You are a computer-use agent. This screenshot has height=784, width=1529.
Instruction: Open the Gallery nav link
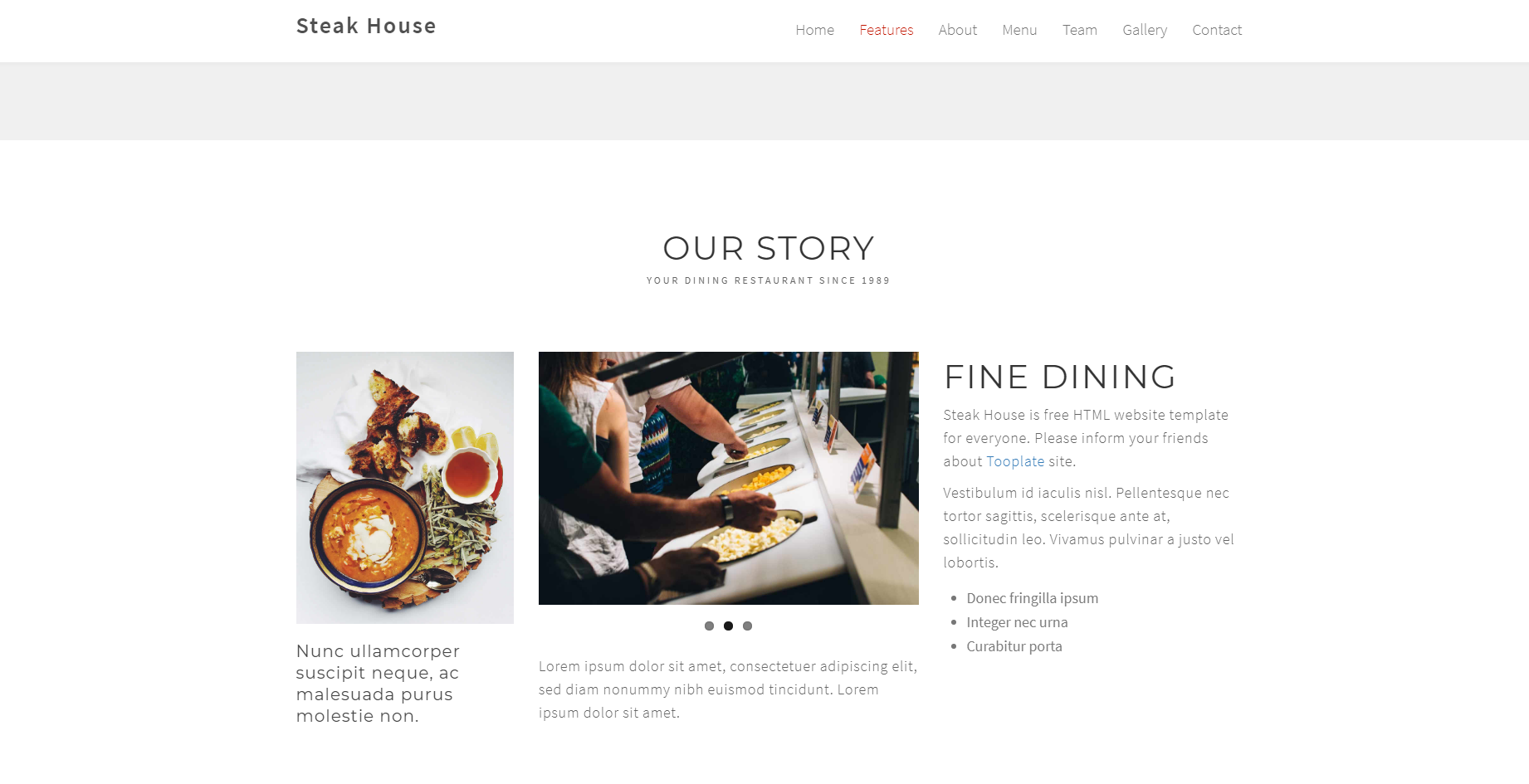[1145, 30]
